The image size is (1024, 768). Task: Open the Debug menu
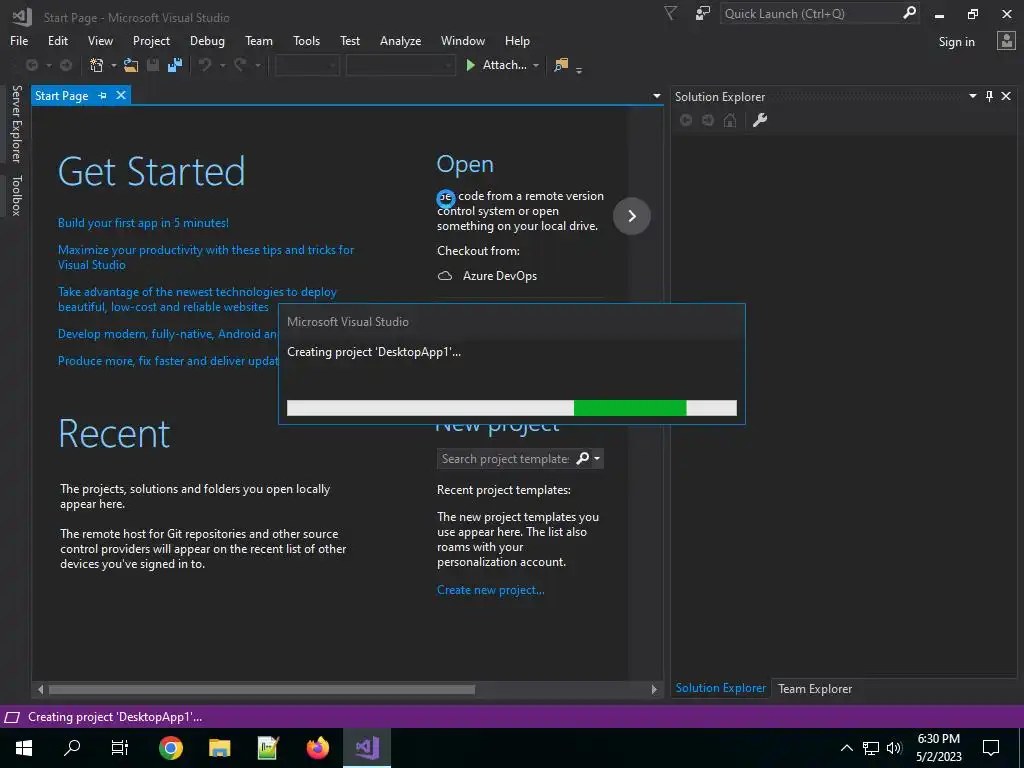point(207,40)
